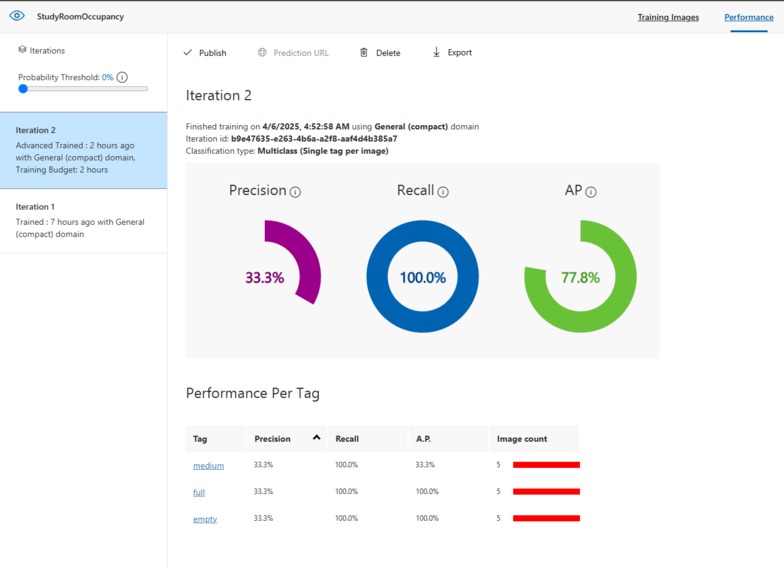Click the Probability Threshold info icon

tap(122, 78)
